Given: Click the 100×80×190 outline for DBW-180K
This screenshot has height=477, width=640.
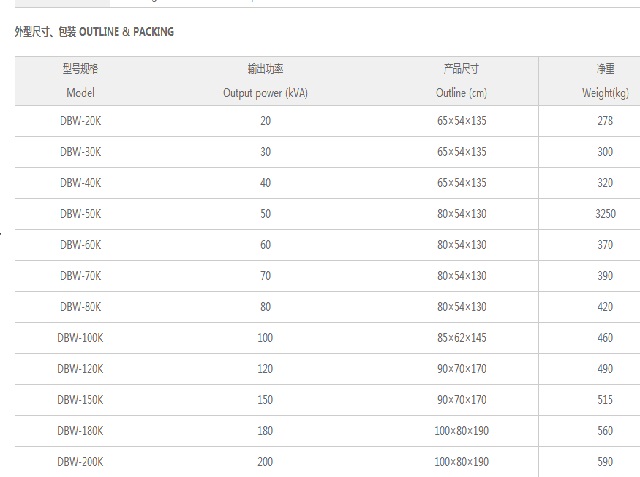Looking at the screenshot, I should pyautogui.click(x=462, y=431).
